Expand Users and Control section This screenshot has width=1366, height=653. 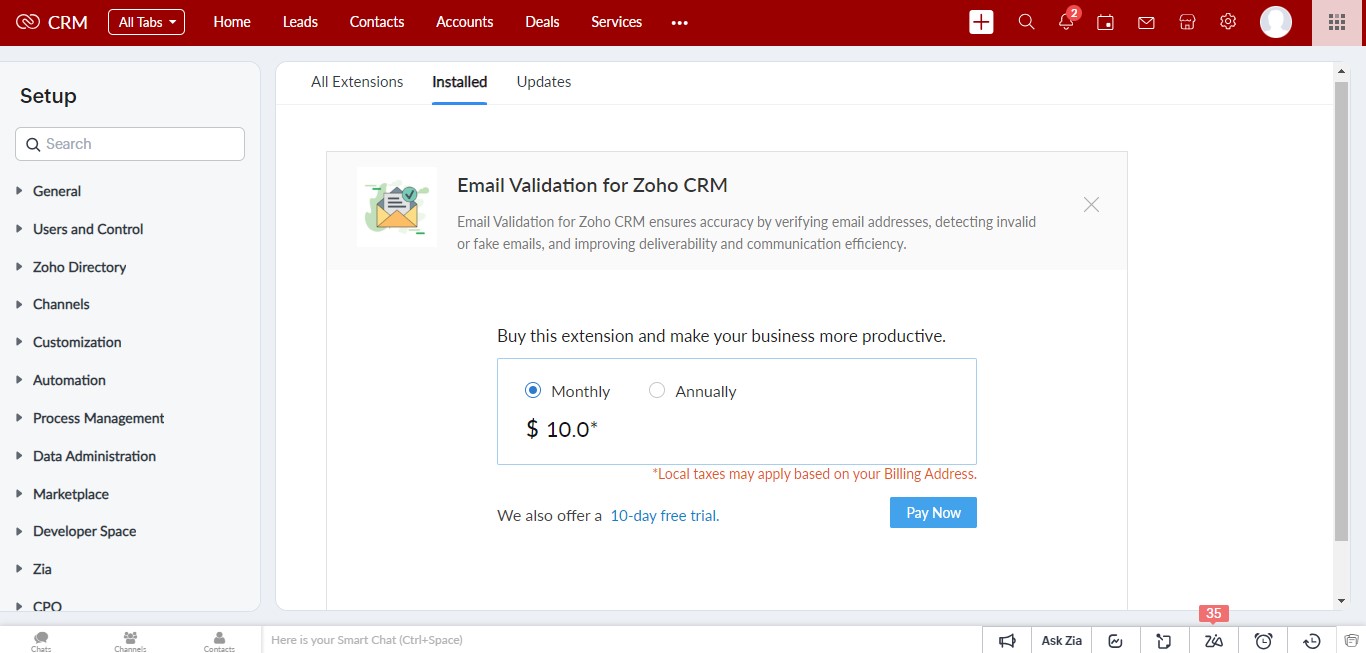pos(88,229)
